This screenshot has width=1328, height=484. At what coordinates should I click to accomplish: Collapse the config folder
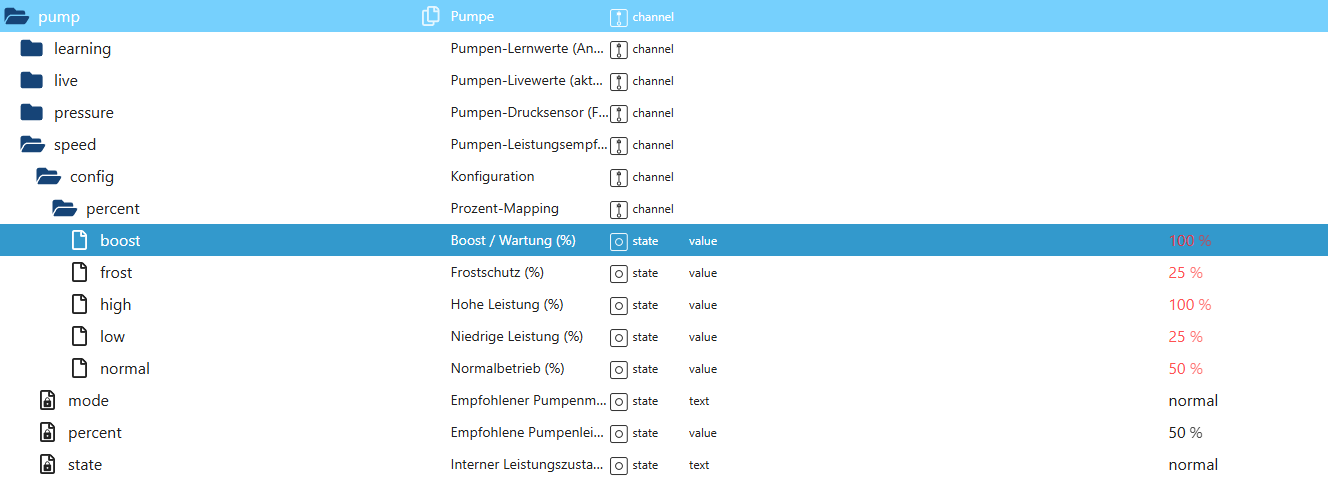48,177
